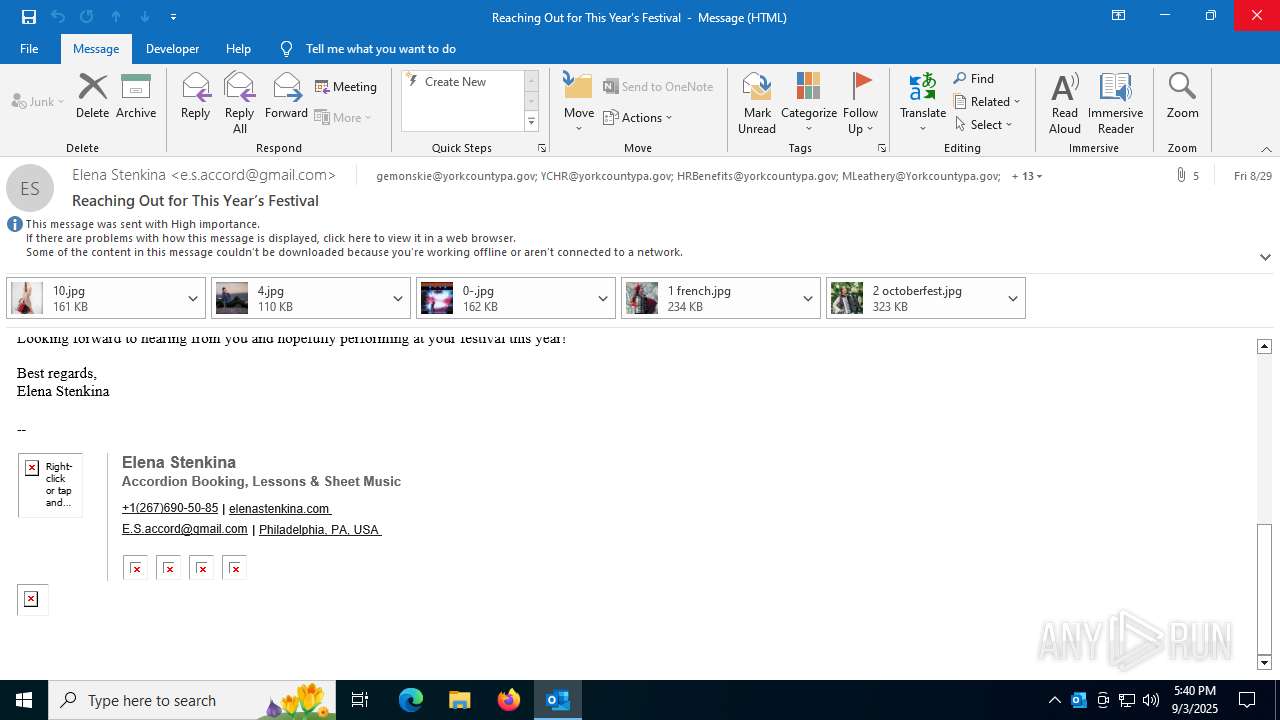Image resolution: width=1280 pixels, height=720 pixels.
Task: Click Philadelphia, PA, USA link
Action: pos(320,529)
